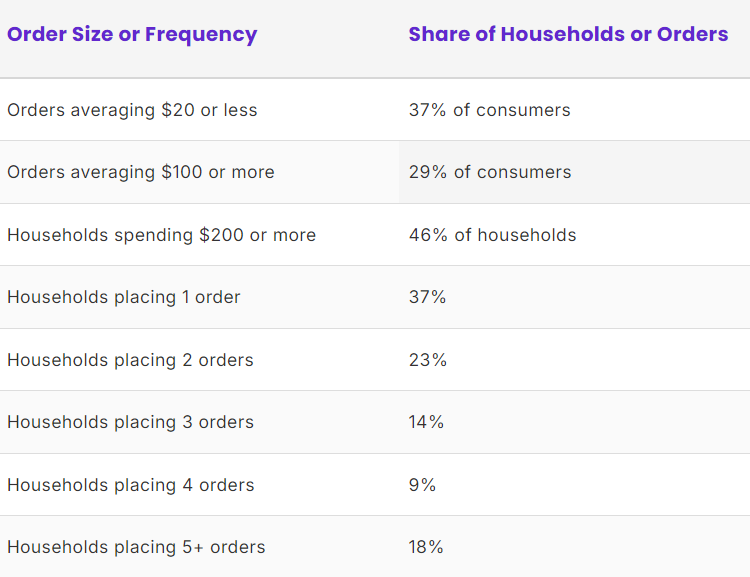Select the '37% of consumers' cell
Viewport: 750px width, 577px height.
(489, 110)
